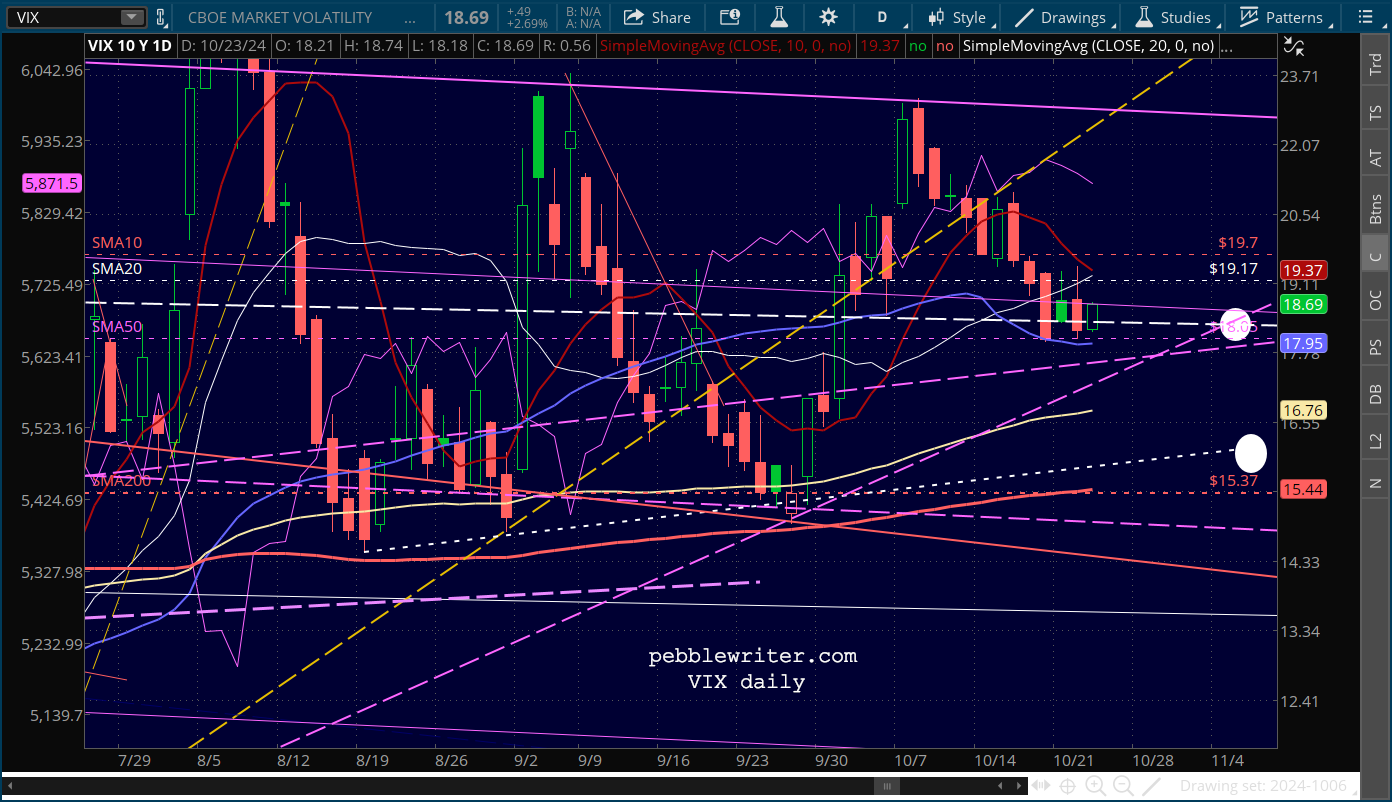Toggle the study legend collapse icon
The height and width of the screenshot is (802, 1392).
1293,46
